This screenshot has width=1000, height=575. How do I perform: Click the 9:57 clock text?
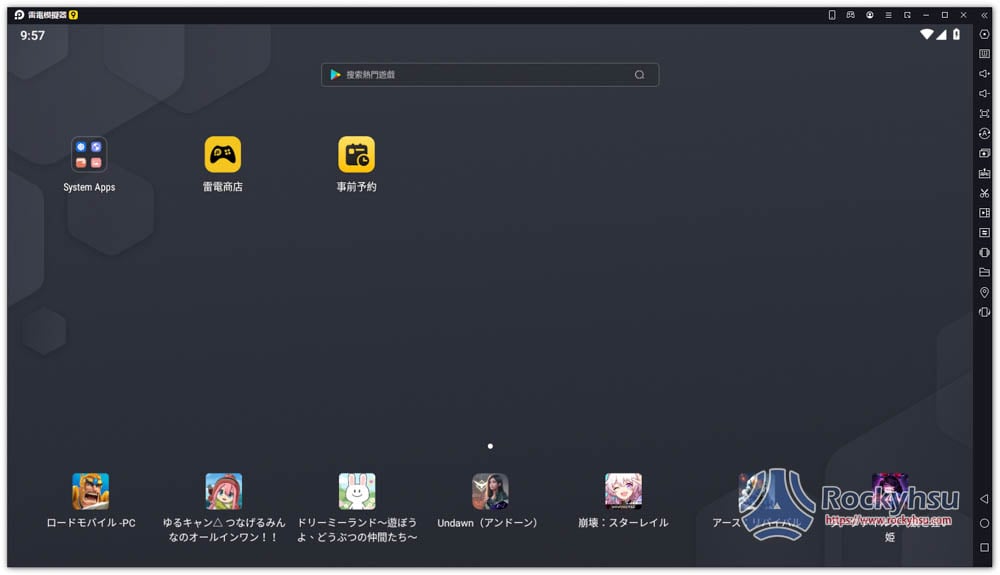point(33,36)
